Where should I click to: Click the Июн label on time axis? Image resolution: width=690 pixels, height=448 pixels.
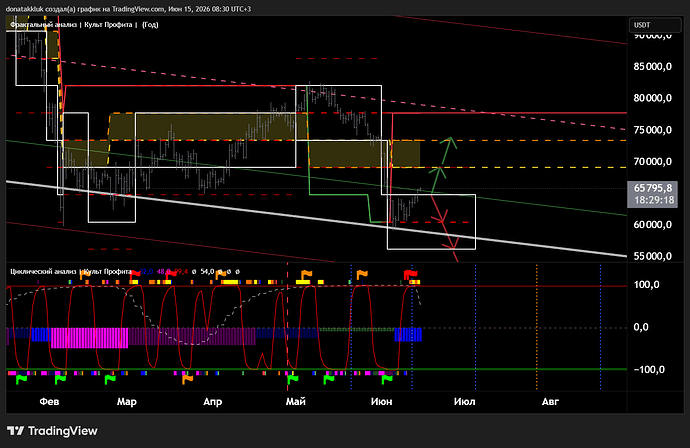click(x=382, y=401)
